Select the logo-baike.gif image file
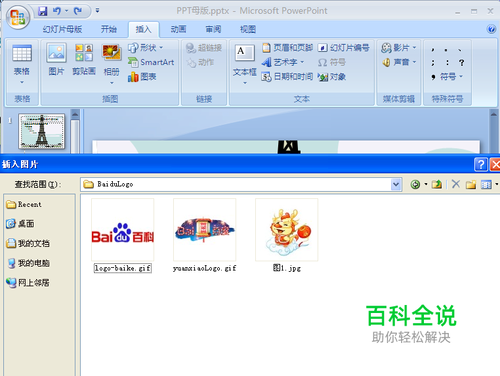Viewport: 500px width, 376px height. [123, 236]
